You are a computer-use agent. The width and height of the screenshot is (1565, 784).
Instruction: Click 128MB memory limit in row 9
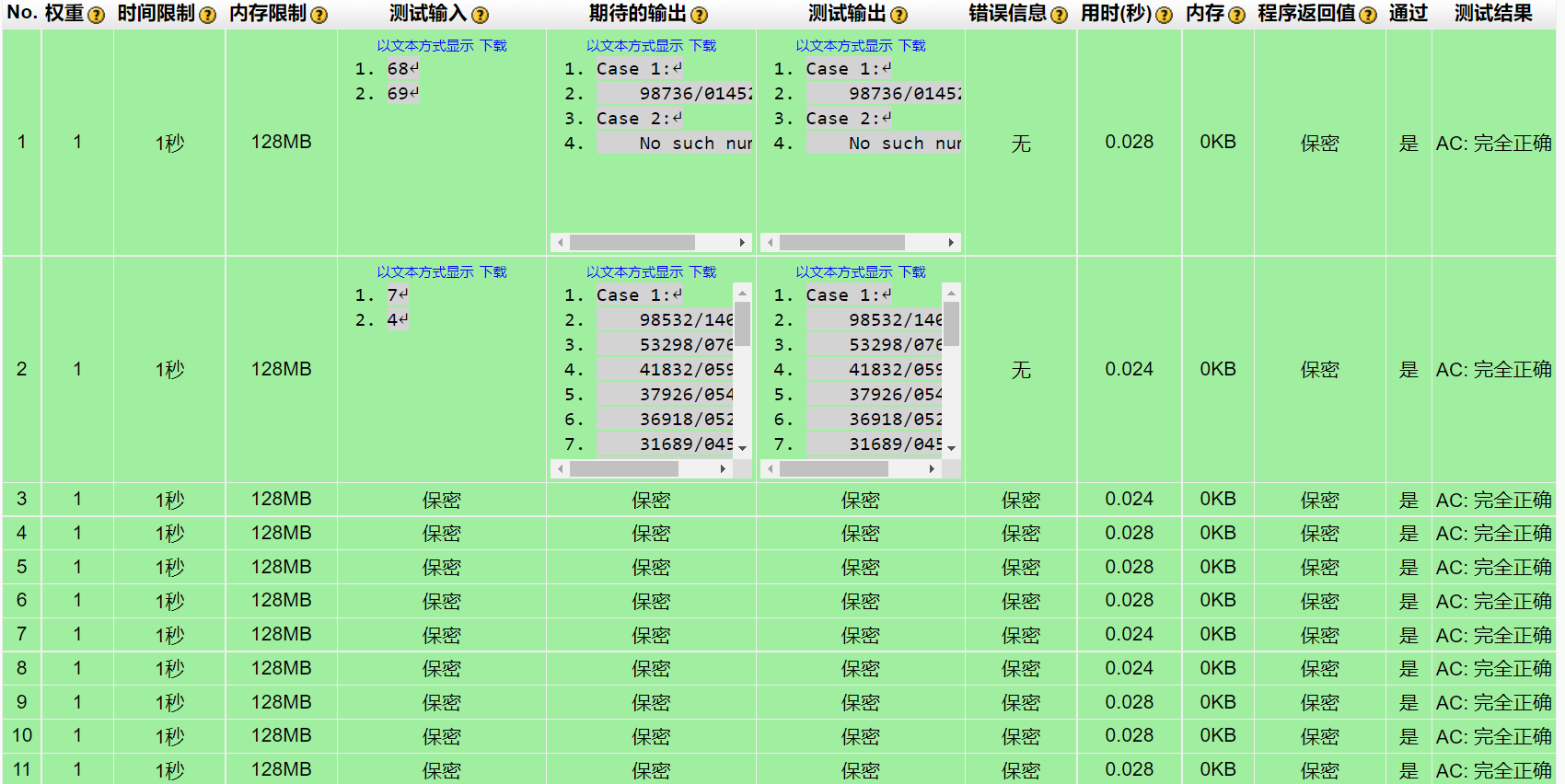[281, 702]
